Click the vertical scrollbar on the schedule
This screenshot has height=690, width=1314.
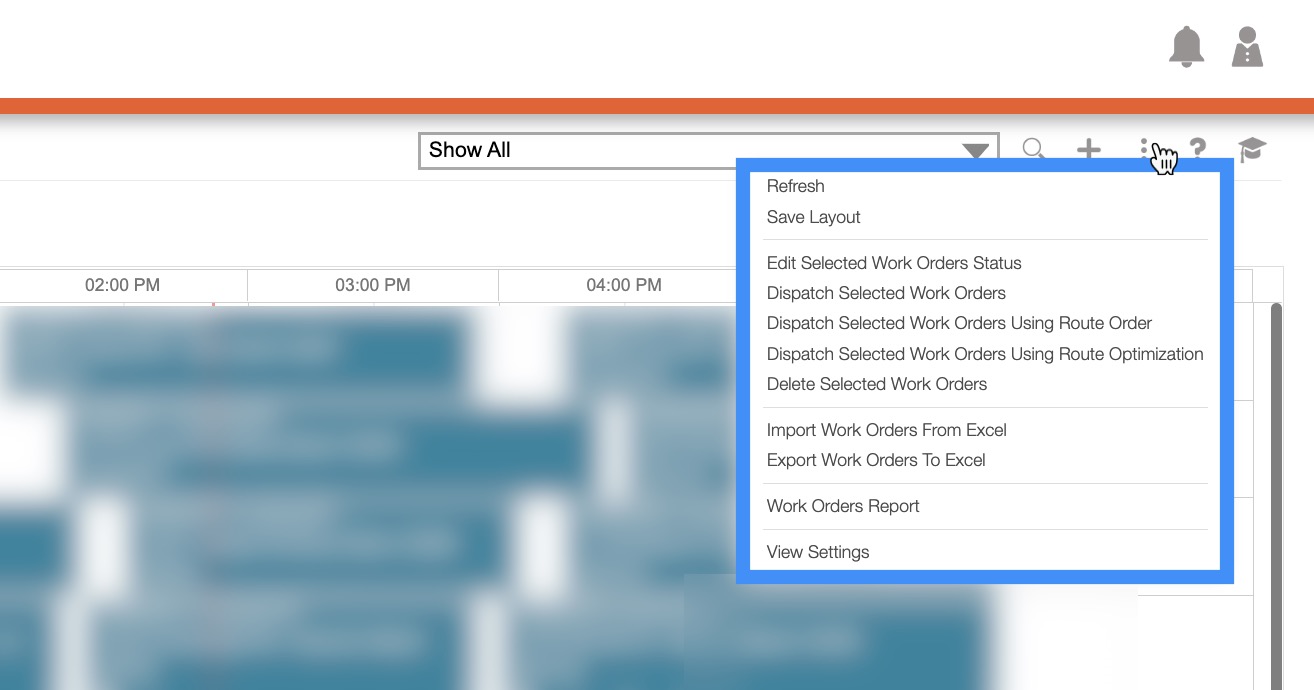[1275, 500]
